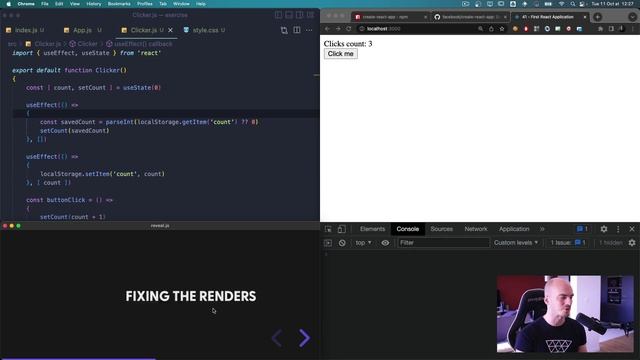This screenshot has height=360, width=640.
Task: Toggle VS Code primary sidebar layout icon
Action: click(x=278, y=15)
